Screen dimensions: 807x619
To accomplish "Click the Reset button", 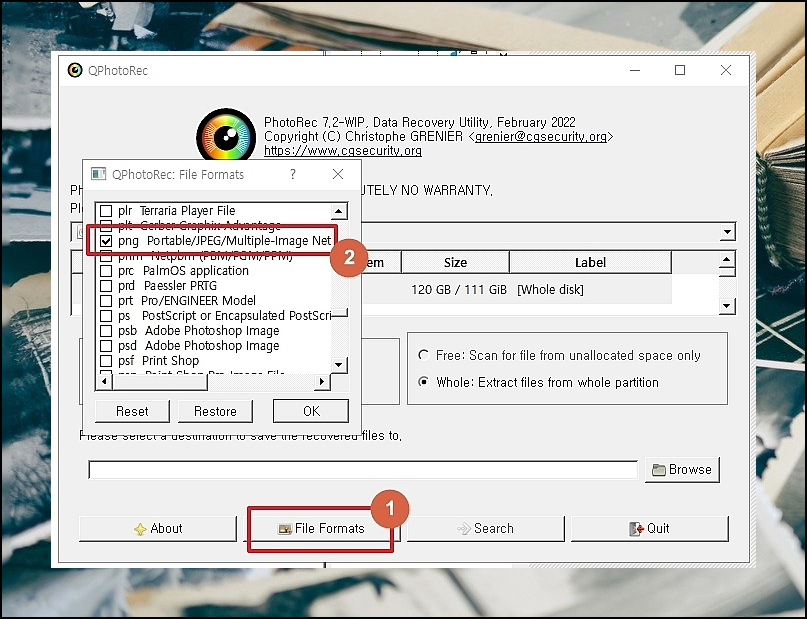I will 132,411.
